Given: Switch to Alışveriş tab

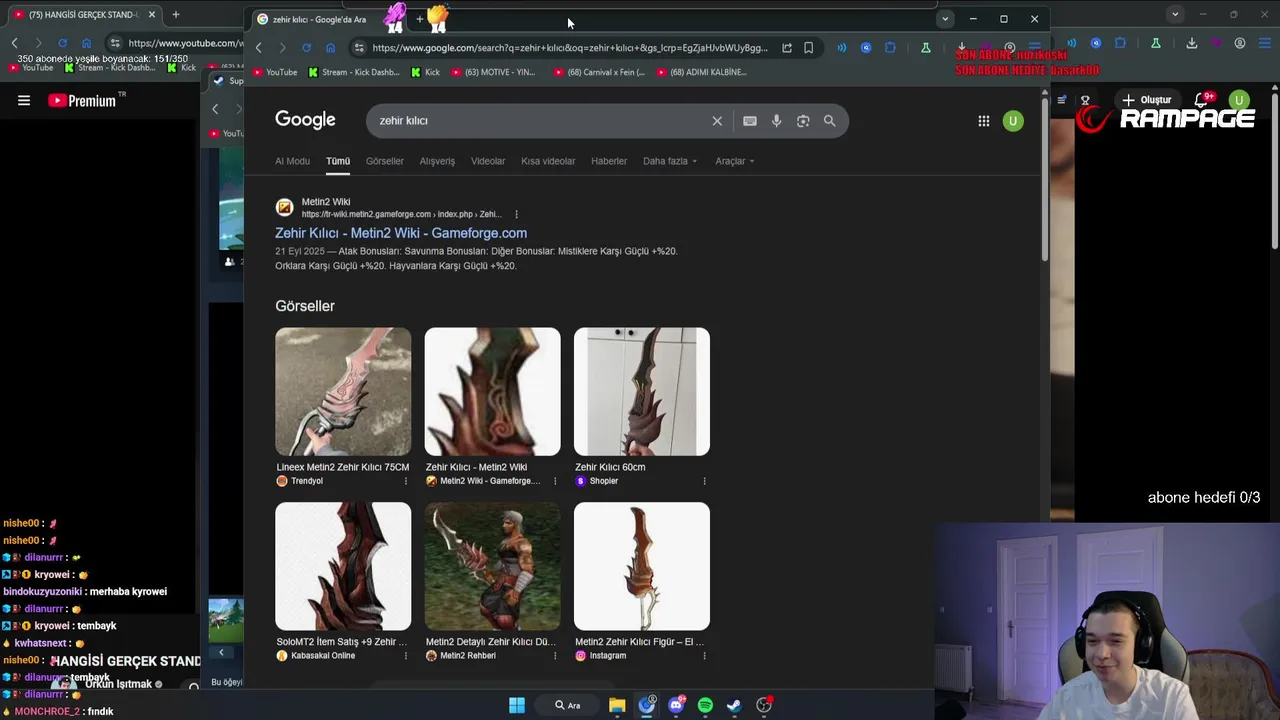Looking at the screenshot, I should point(437,161).
